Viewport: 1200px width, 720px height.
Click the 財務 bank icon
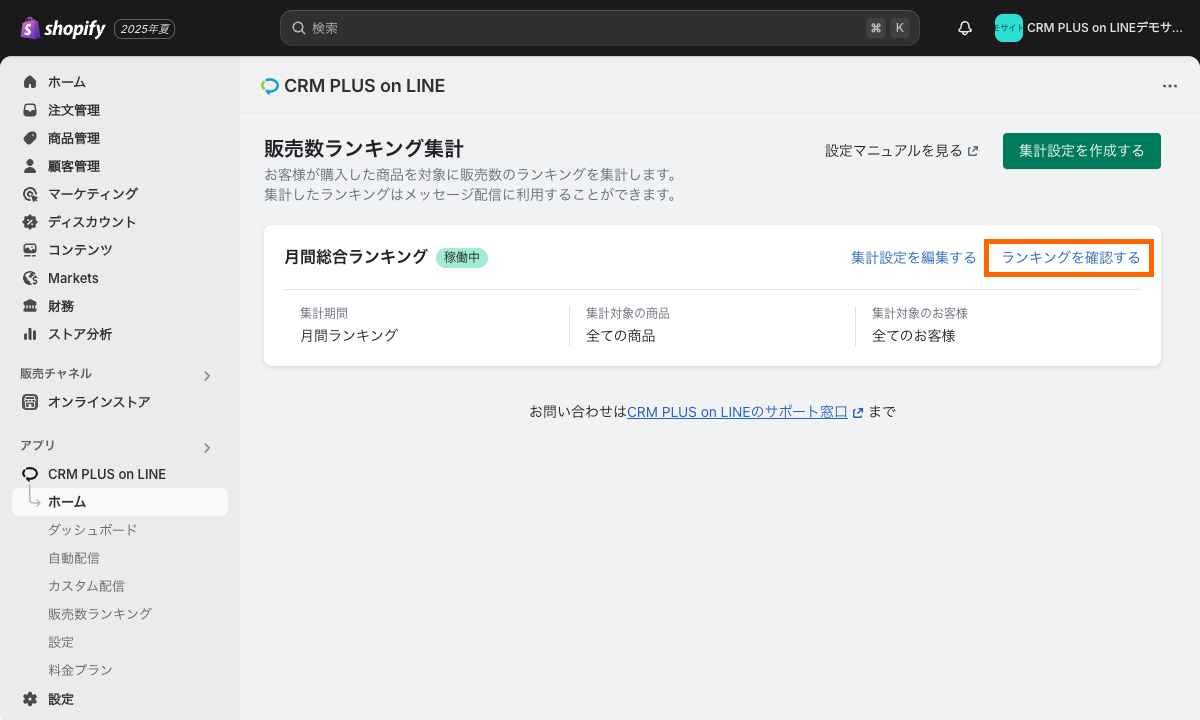(30, 306)
